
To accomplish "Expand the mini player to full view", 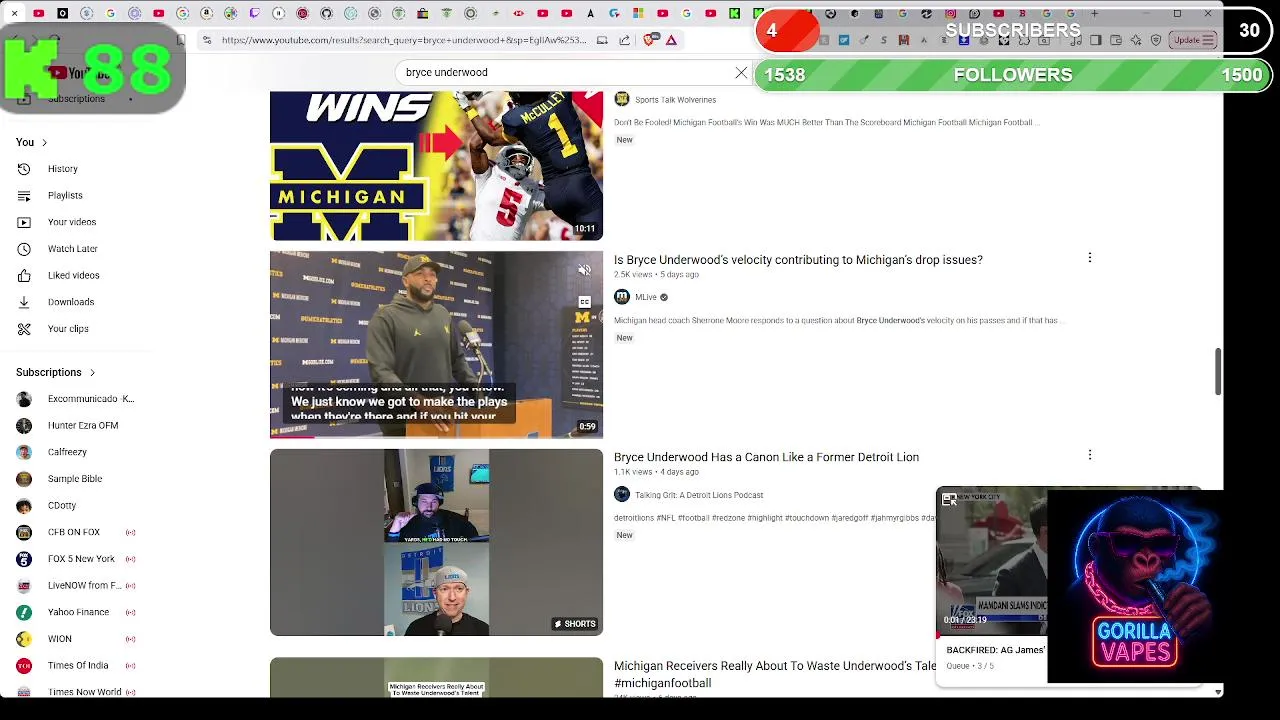I will [x=949, y=500].
